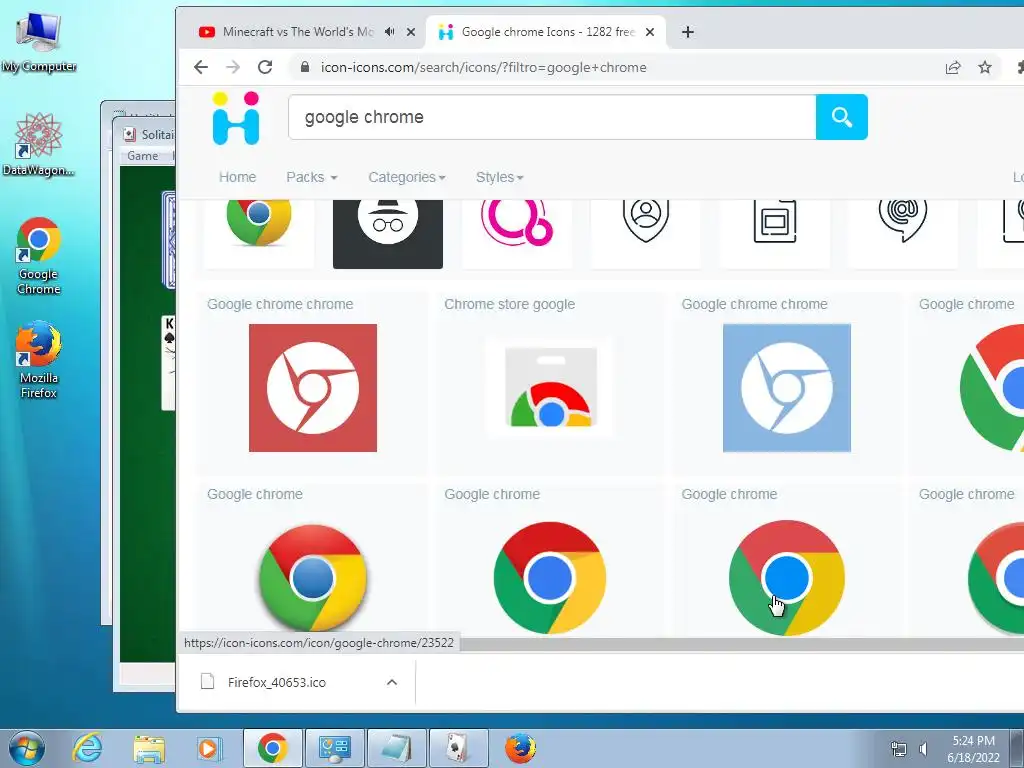Image resolution: width=1024 pixels, height=768 pixels.
Task: Select the glossy 3D Google chrome icon
Action: (x=313, y=577)
